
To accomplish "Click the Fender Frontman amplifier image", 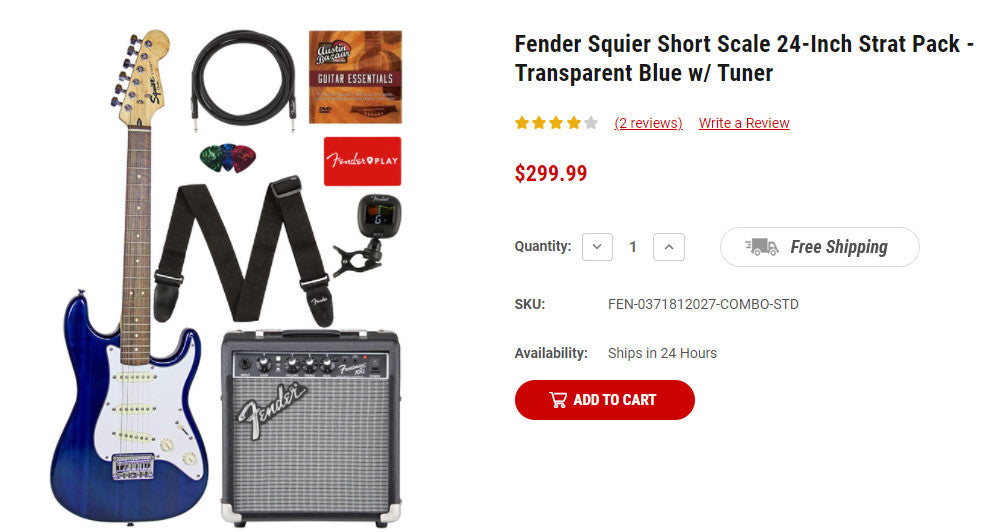I will pyautogui.click(x=309, y=425).
